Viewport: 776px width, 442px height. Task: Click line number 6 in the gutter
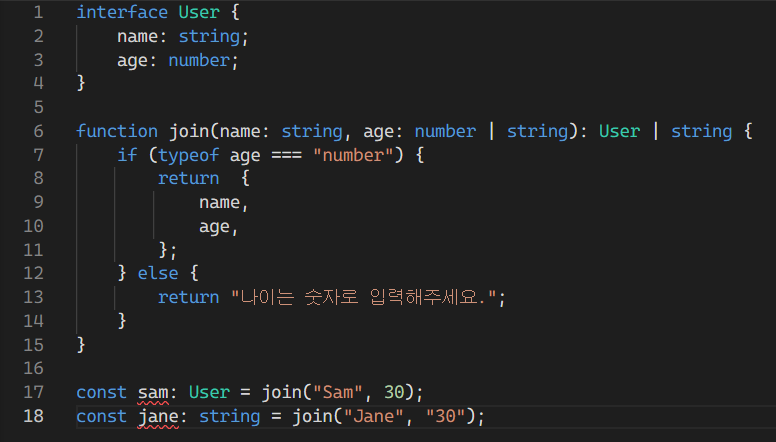[x=39, y=131]
